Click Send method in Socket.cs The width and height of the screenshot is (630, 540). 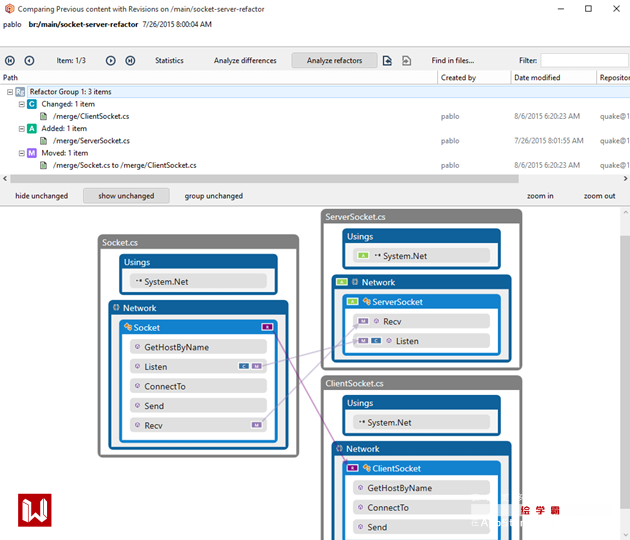(198, 406)
